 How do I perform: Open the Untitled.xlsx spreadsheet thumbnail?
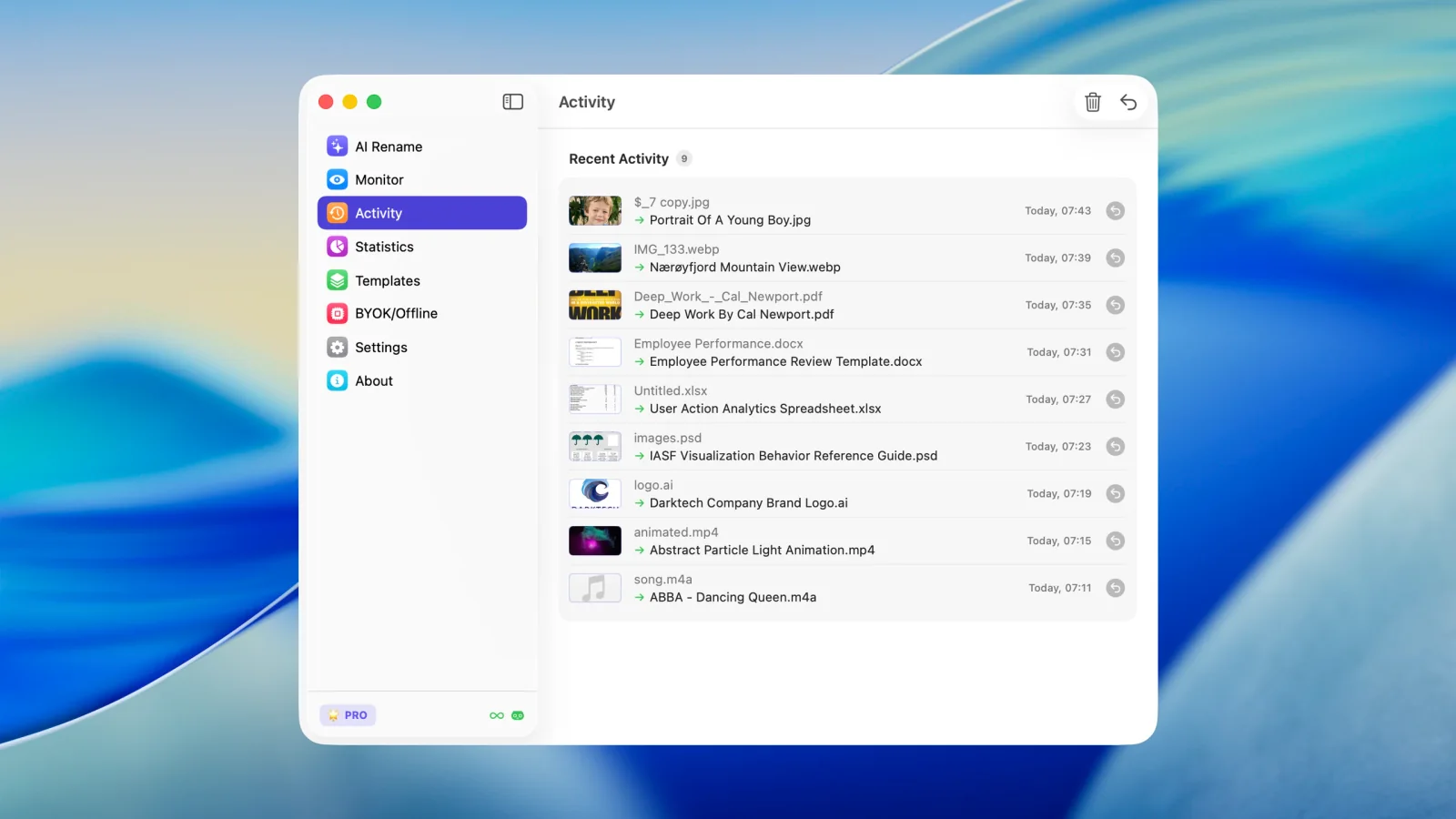click(595, 399)
